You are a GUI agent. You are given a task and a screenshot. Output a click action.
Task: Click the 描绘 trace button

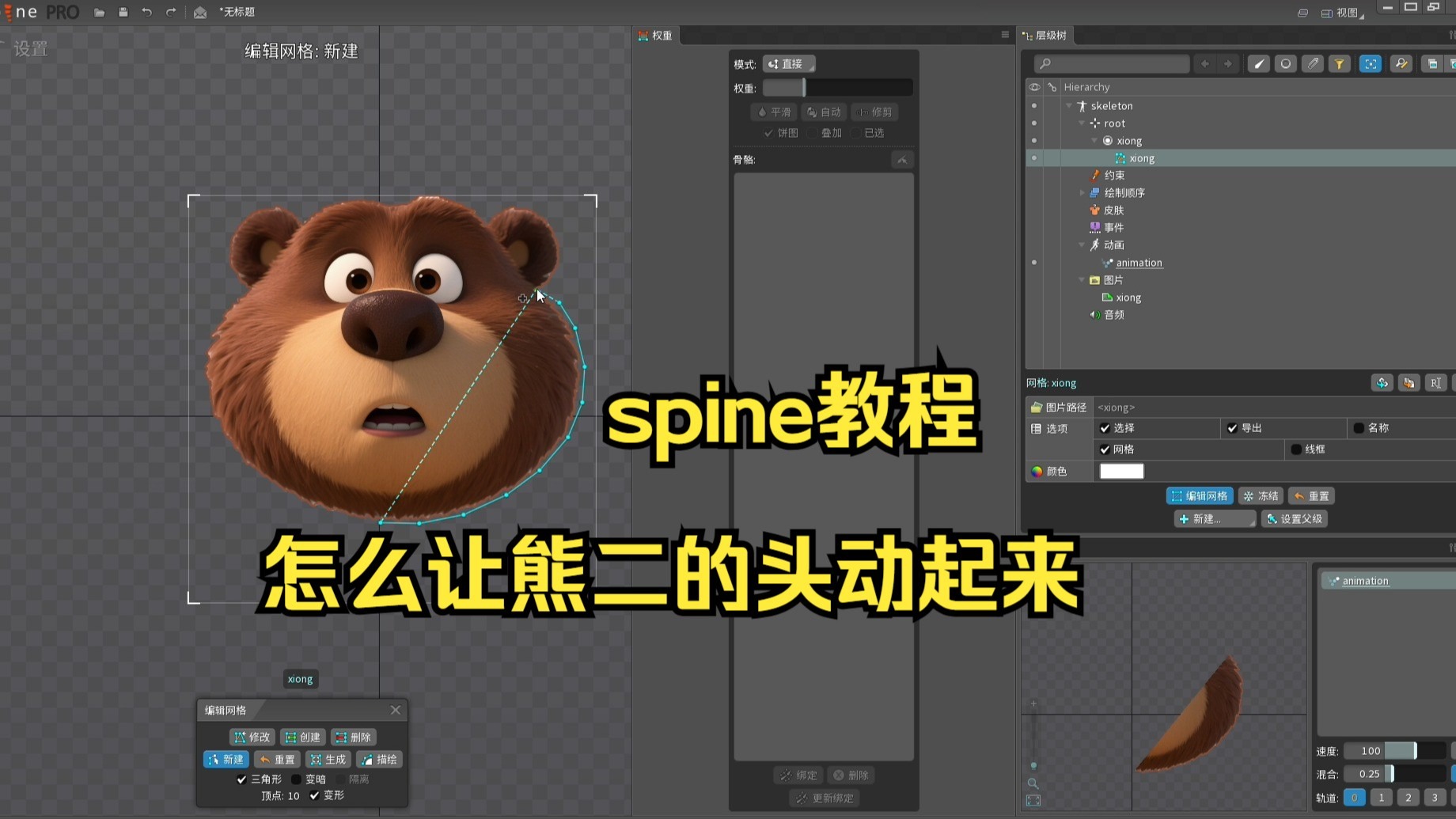(379, 760)
